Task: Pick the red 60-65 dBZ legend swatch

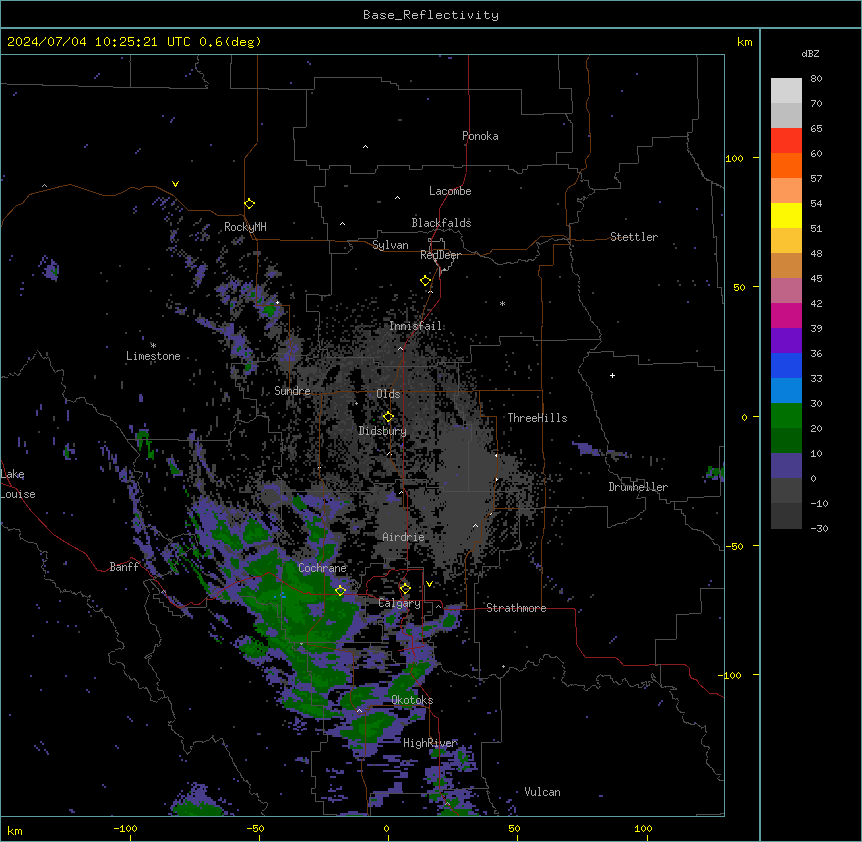Action: tap(786, 141)
